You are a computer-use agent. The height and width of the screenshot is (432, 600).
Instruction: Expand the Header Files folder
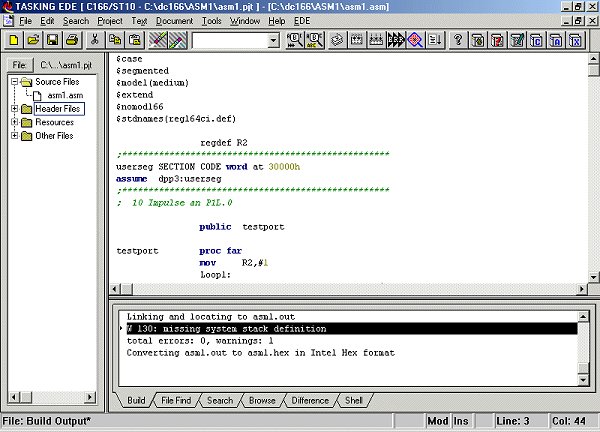(15, 108)
